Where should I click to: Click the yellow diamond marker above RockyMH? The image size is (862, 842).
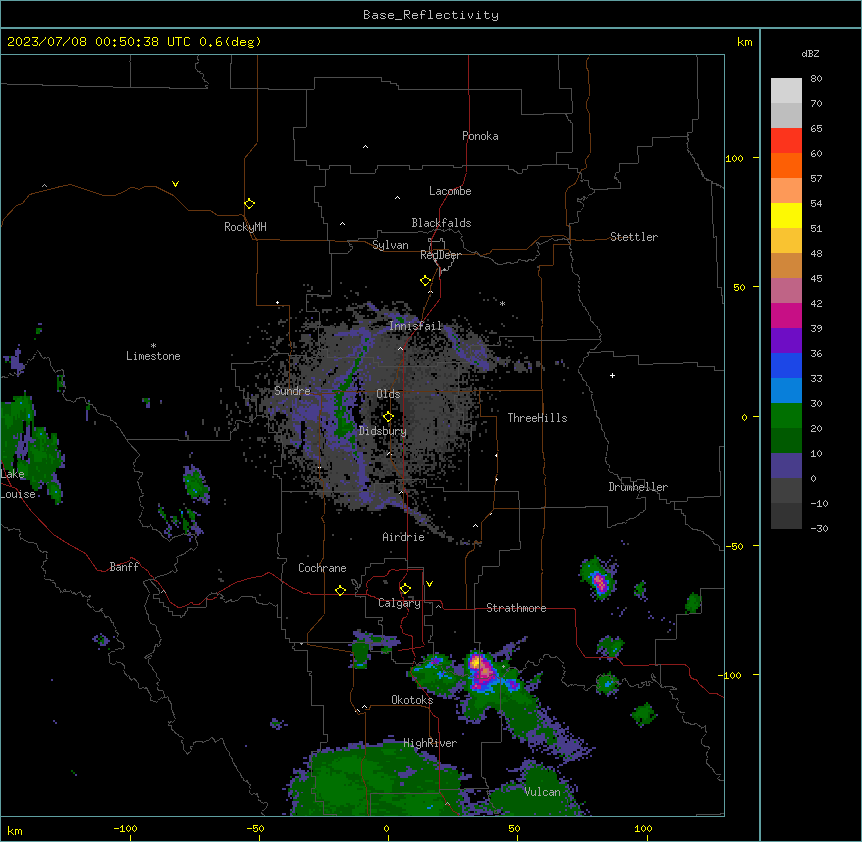click(x=249, y=204)
